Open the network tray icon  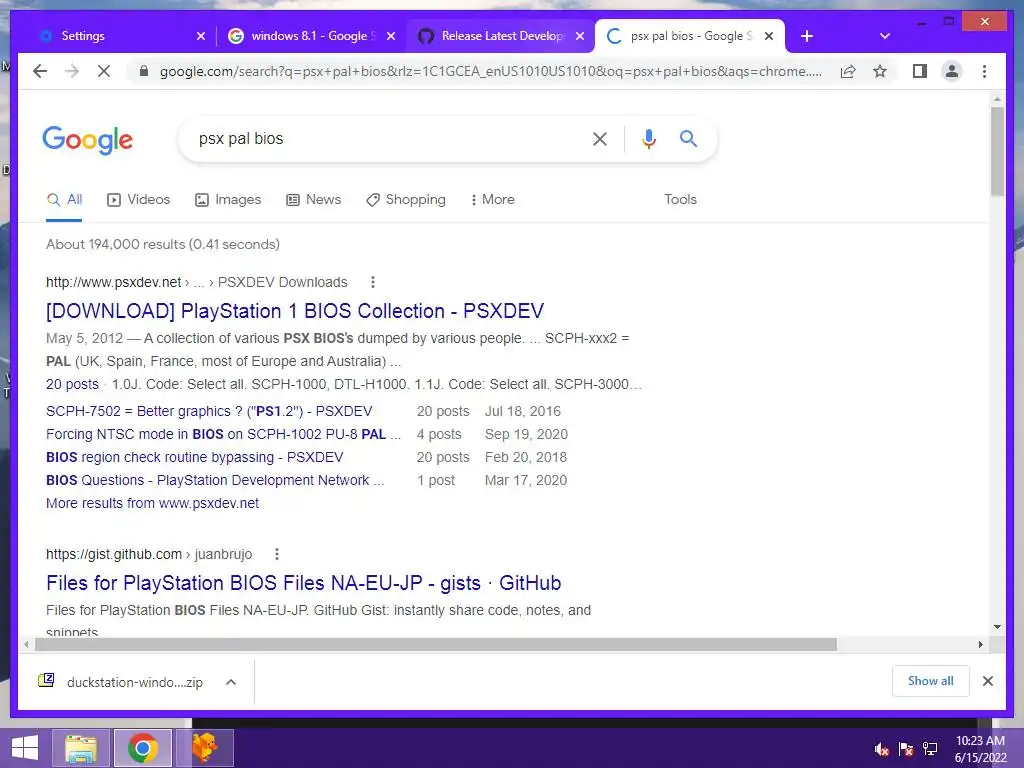(x=930, y=748)
